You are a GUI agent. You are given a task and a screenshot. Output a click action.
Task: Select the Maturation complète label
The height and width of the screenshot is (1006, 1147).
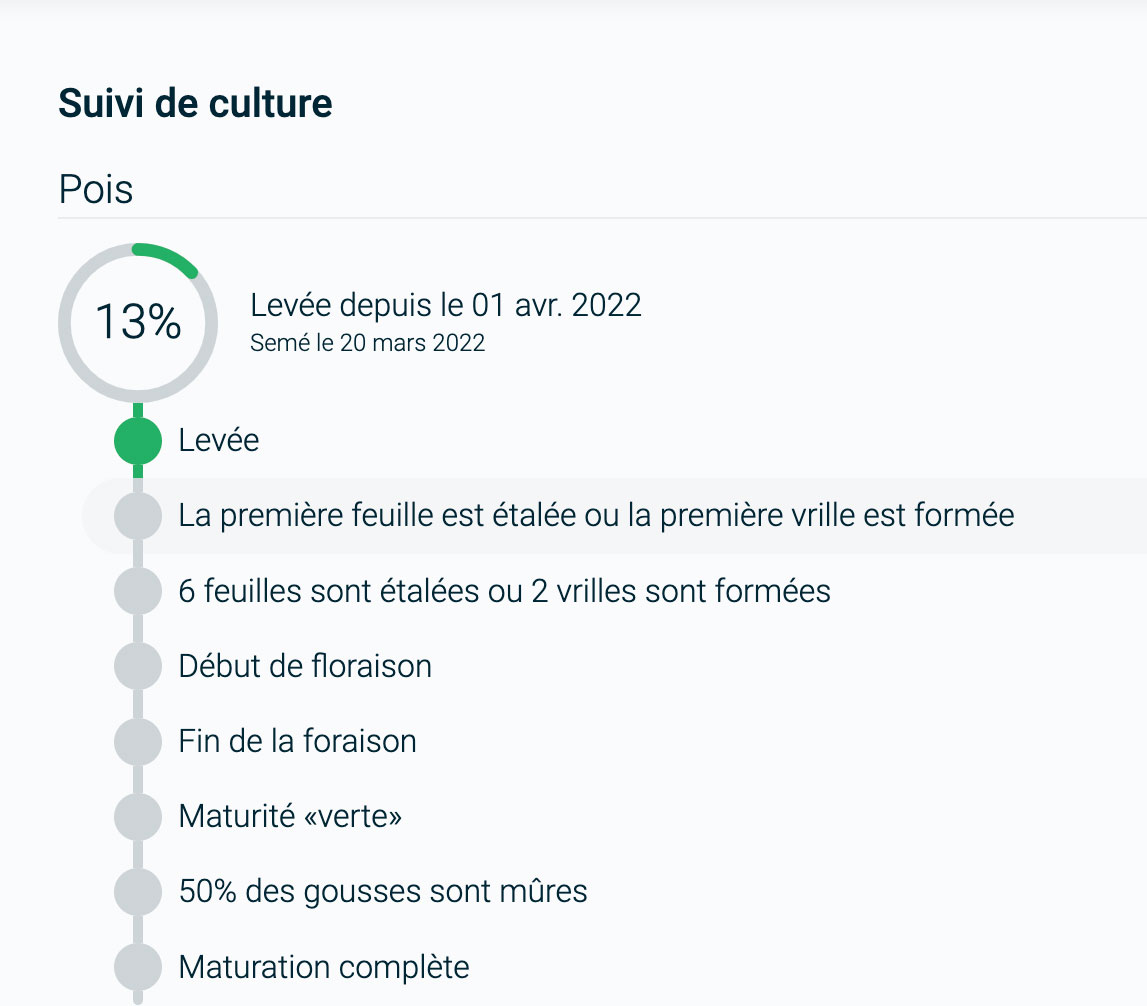324,967
